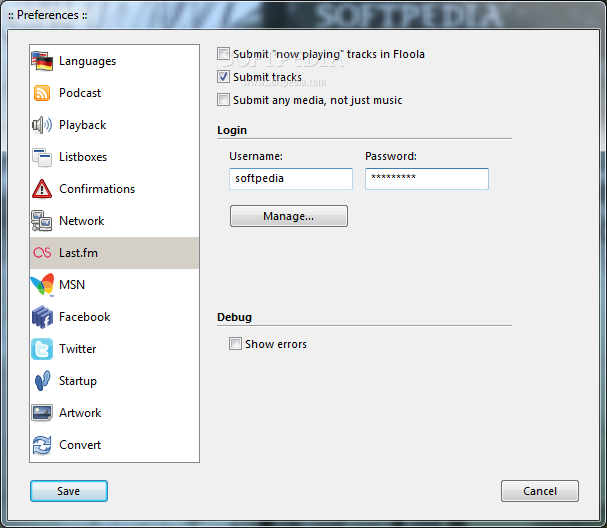Click the Username input field
The image size is (607, 528).
(291, 178)
